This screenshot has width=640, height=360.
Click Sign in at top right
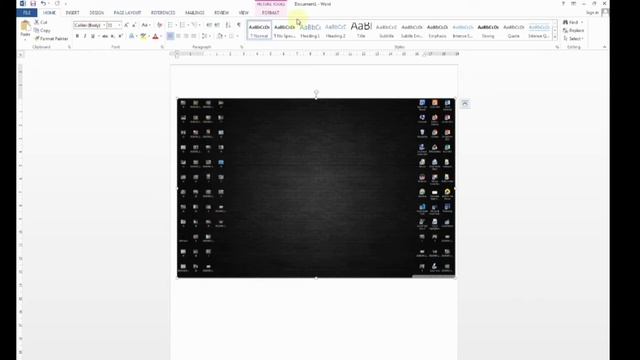coord(592,13)
